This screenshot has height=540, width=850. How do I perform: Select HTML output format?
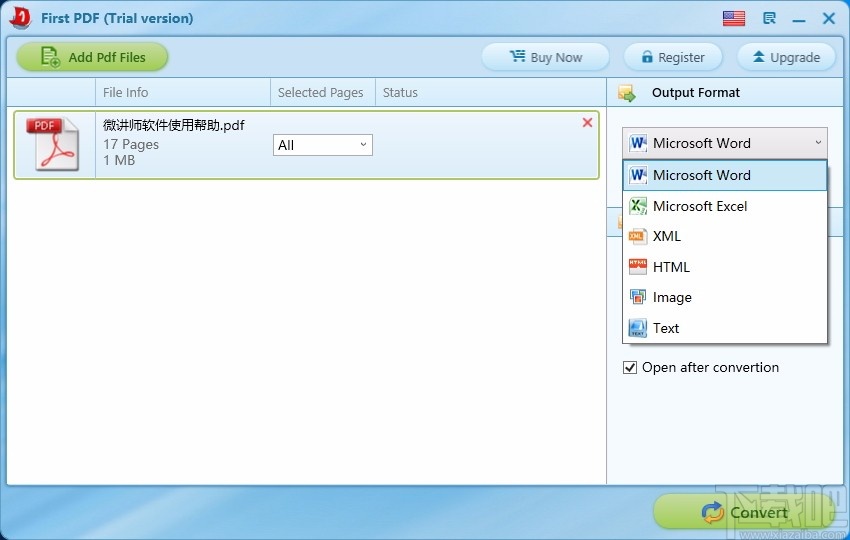pyautogui.click(x=725, y=267)
